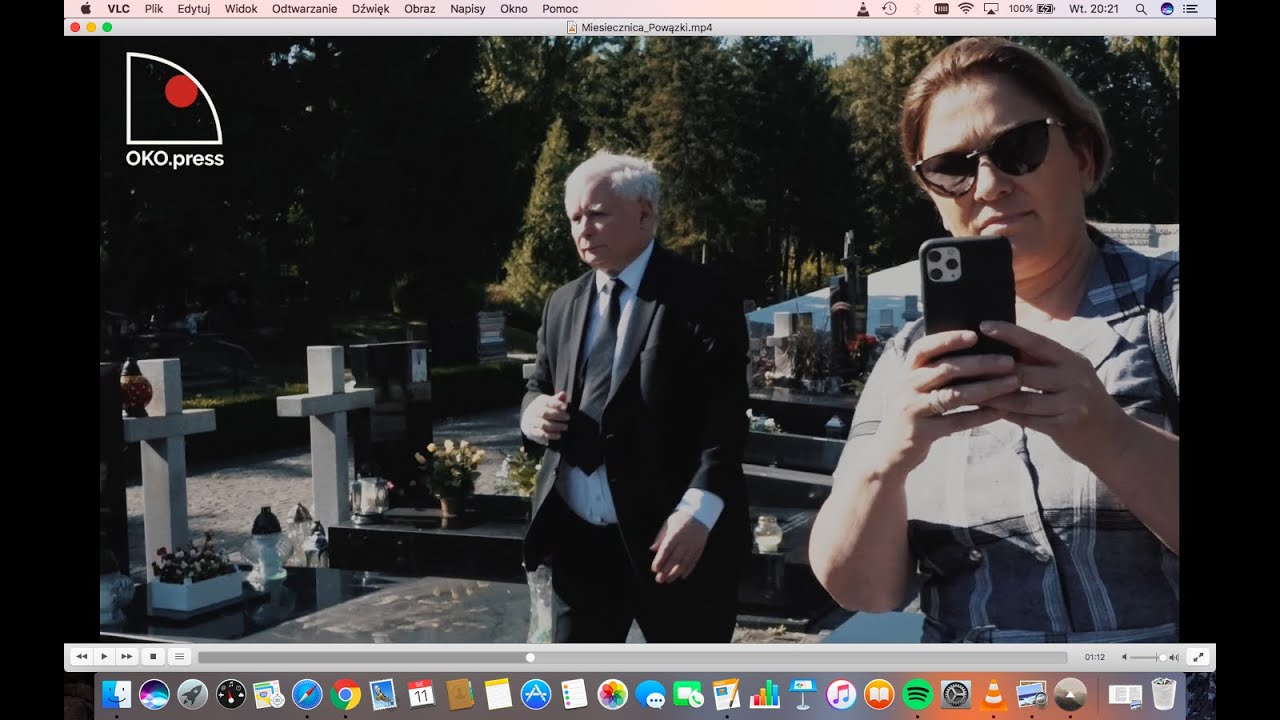Open Time Machine status in menu bar
Screen dimensions: 1280x720
tap(890, 8)
